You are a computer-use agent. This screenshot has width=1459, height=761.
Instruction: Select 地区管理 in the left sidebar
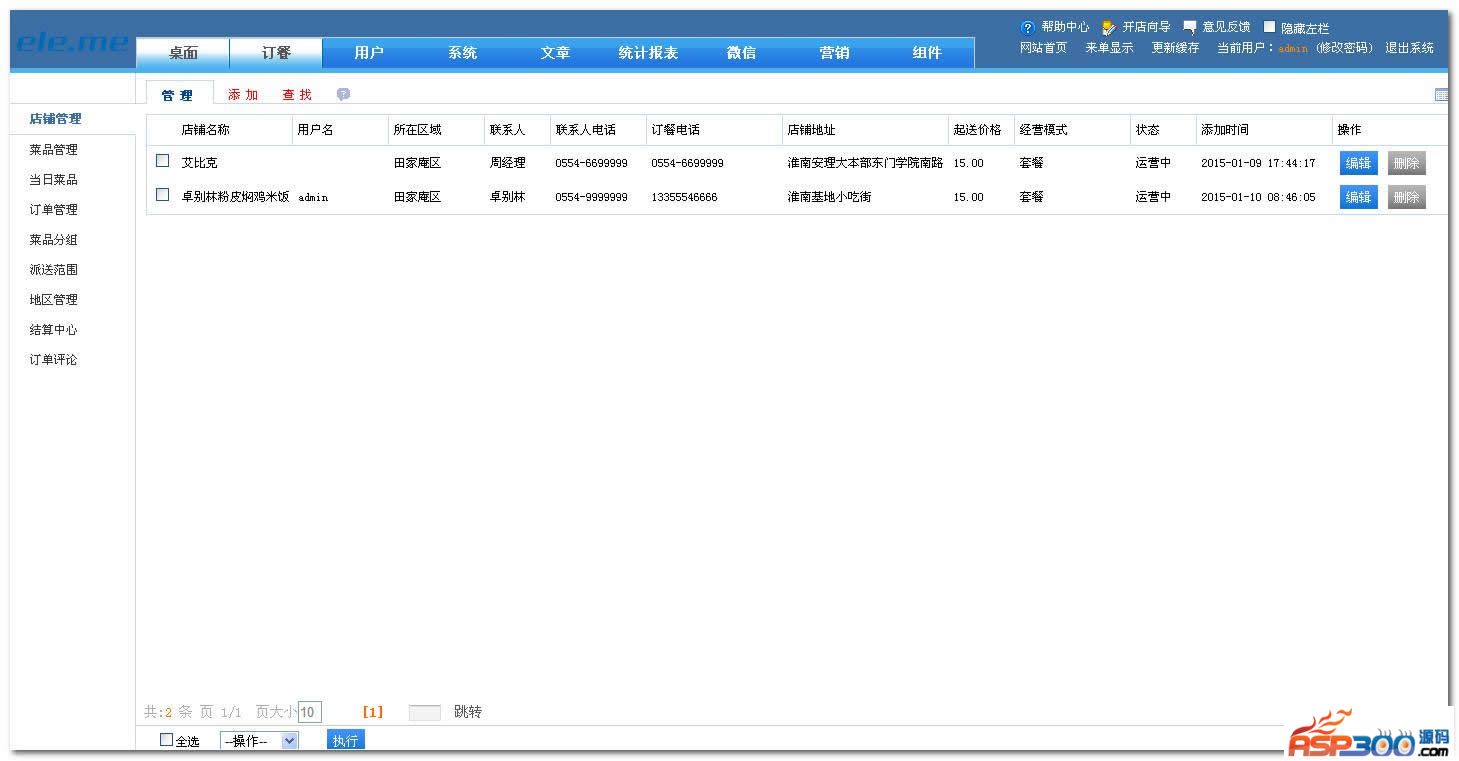[53, 300]
